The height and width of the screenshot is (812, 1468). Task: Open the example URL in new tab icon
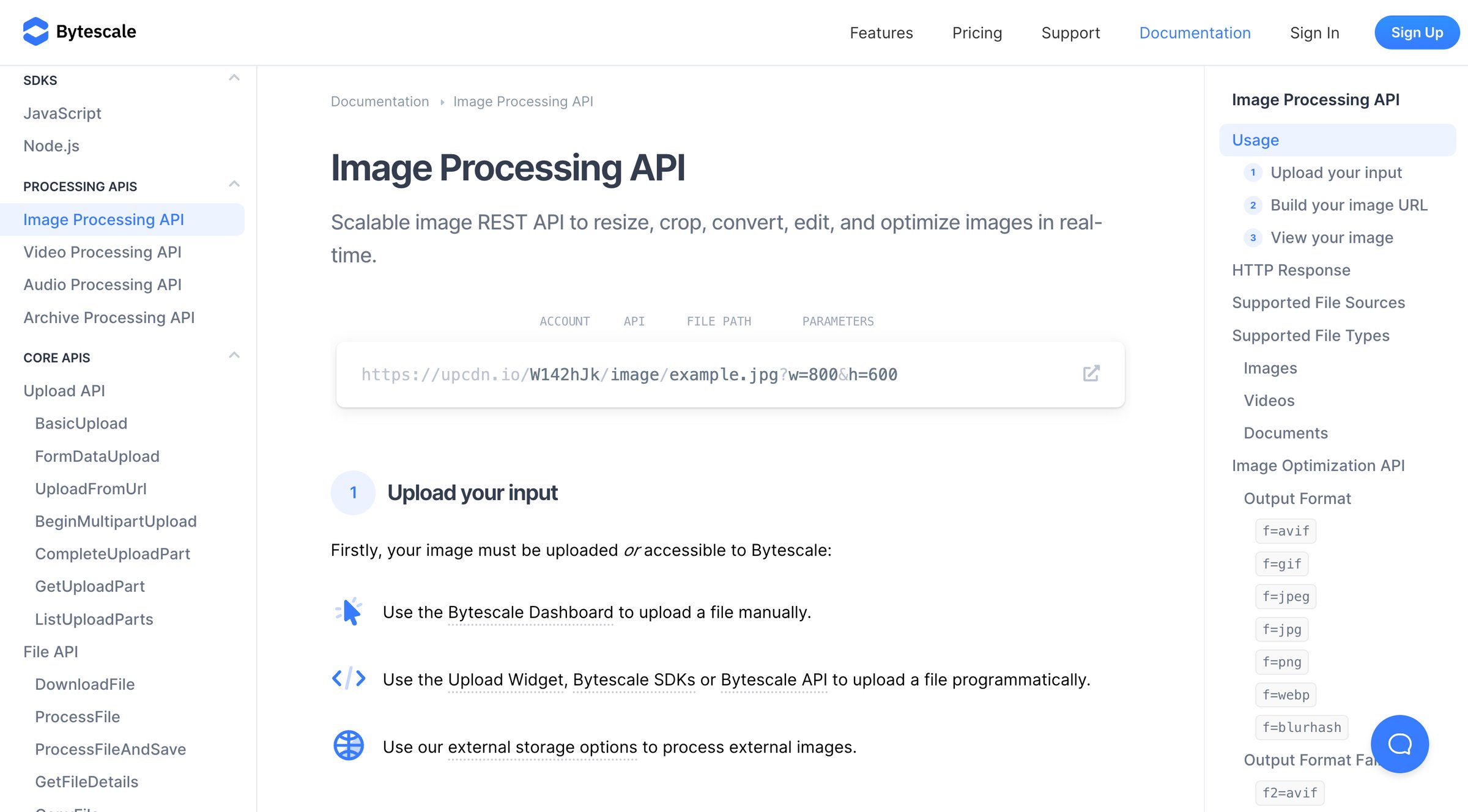click(x=1091, y=374)
